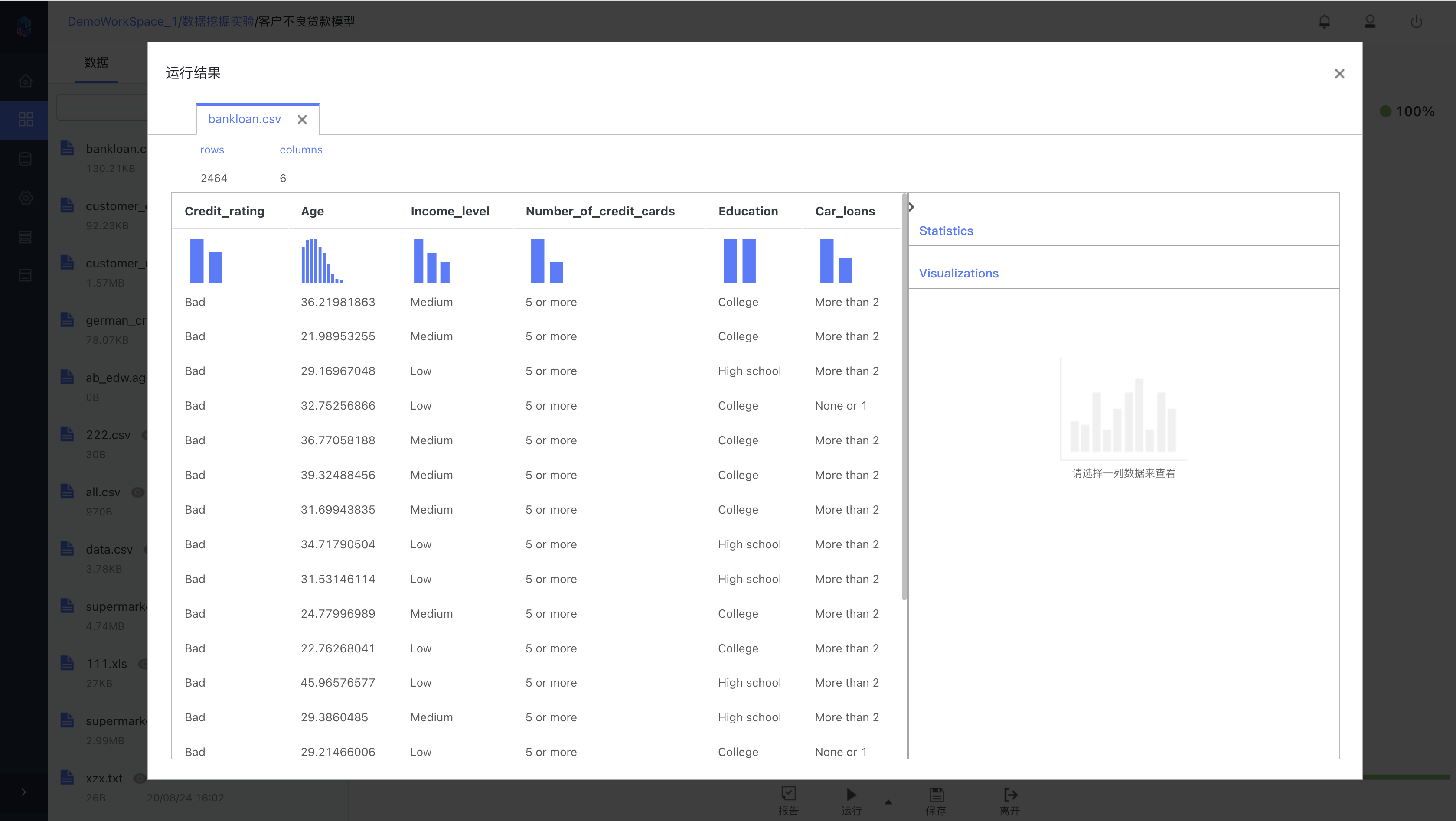Expand run options arrow beside 运行

(888, 802)
